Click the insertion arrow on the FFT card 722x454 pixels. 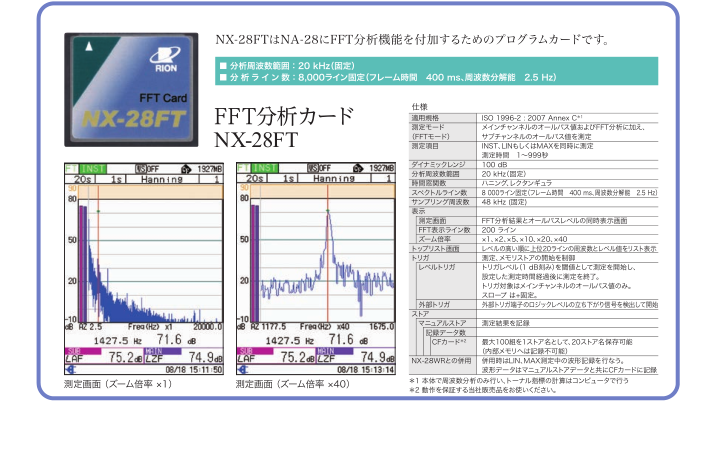tap(87, 45)
